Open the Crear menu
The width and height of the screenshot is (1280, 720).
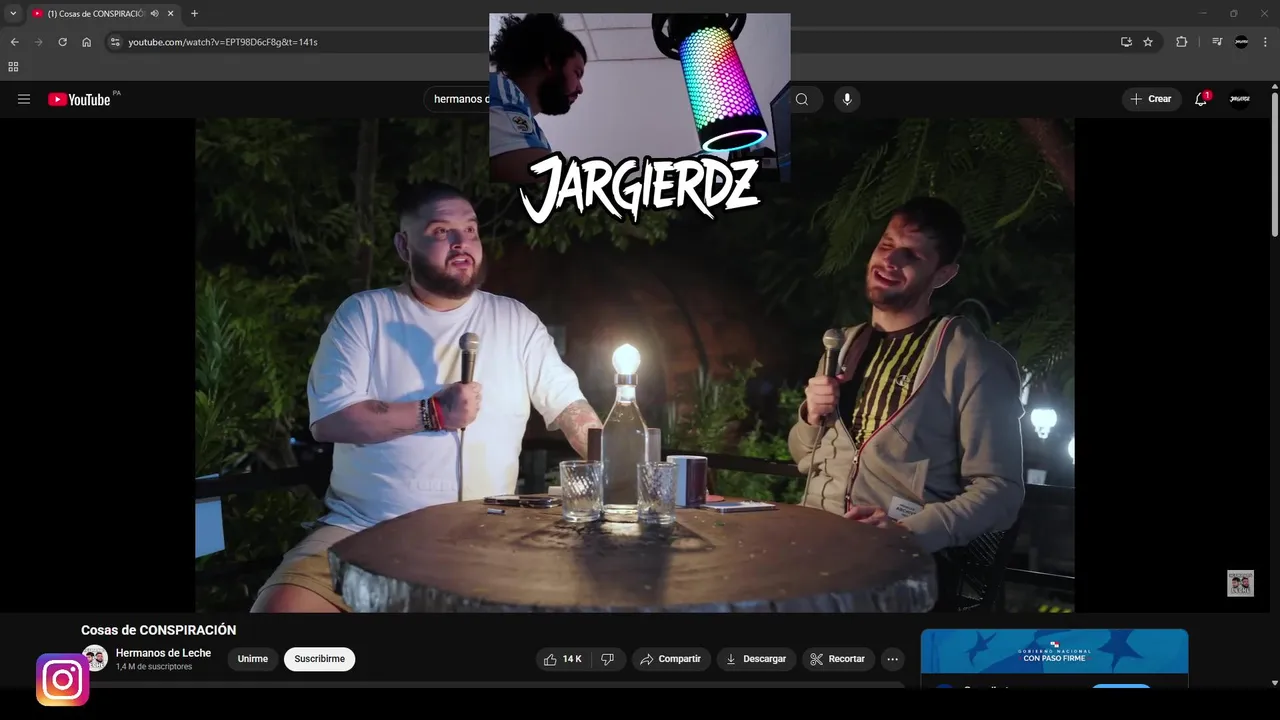point(1151,99)
